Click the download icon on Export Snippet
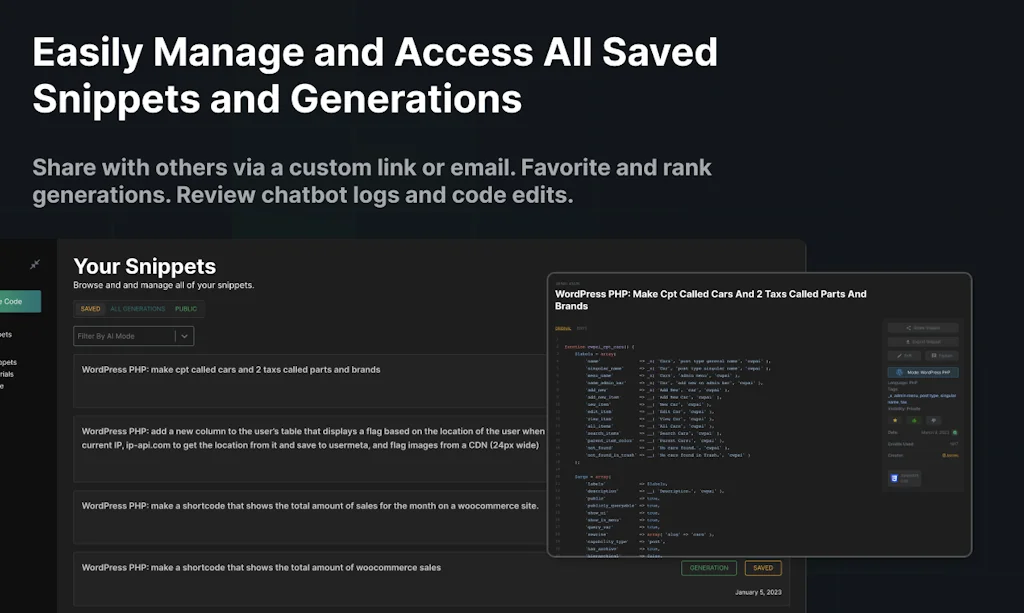 (x=906, y=340)
